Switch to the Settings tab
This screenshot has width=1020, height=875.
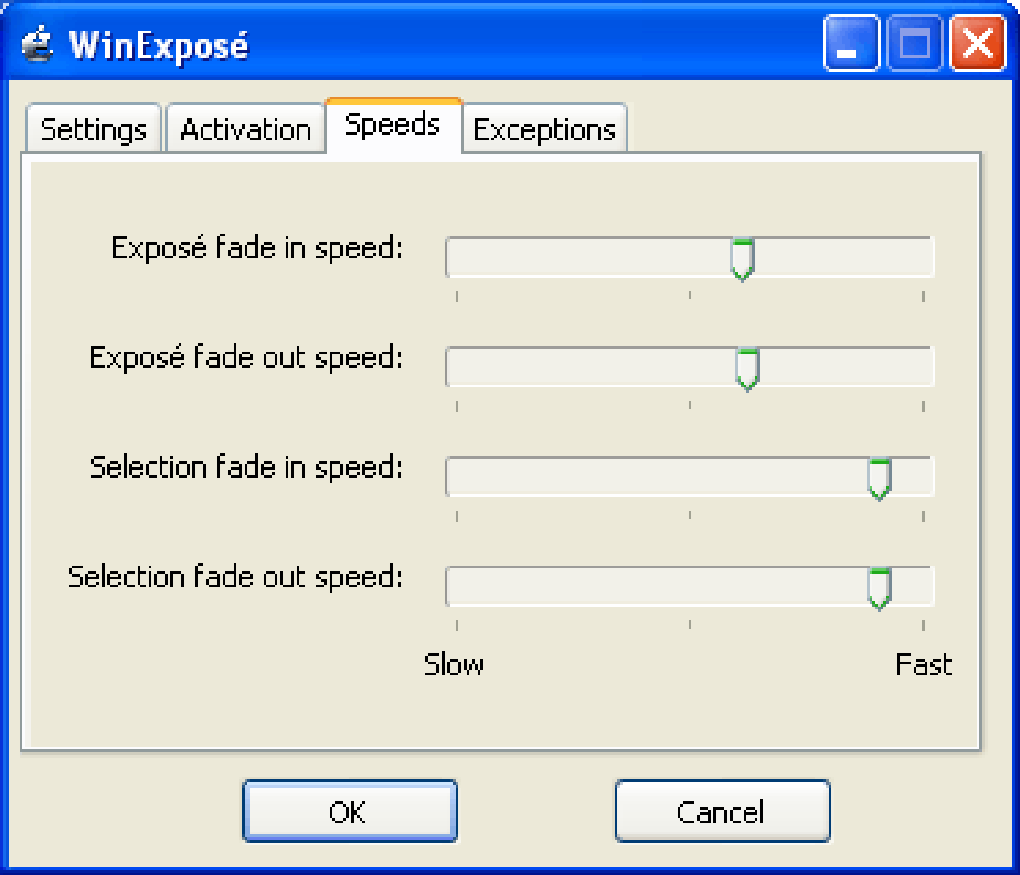coord(94,130)
